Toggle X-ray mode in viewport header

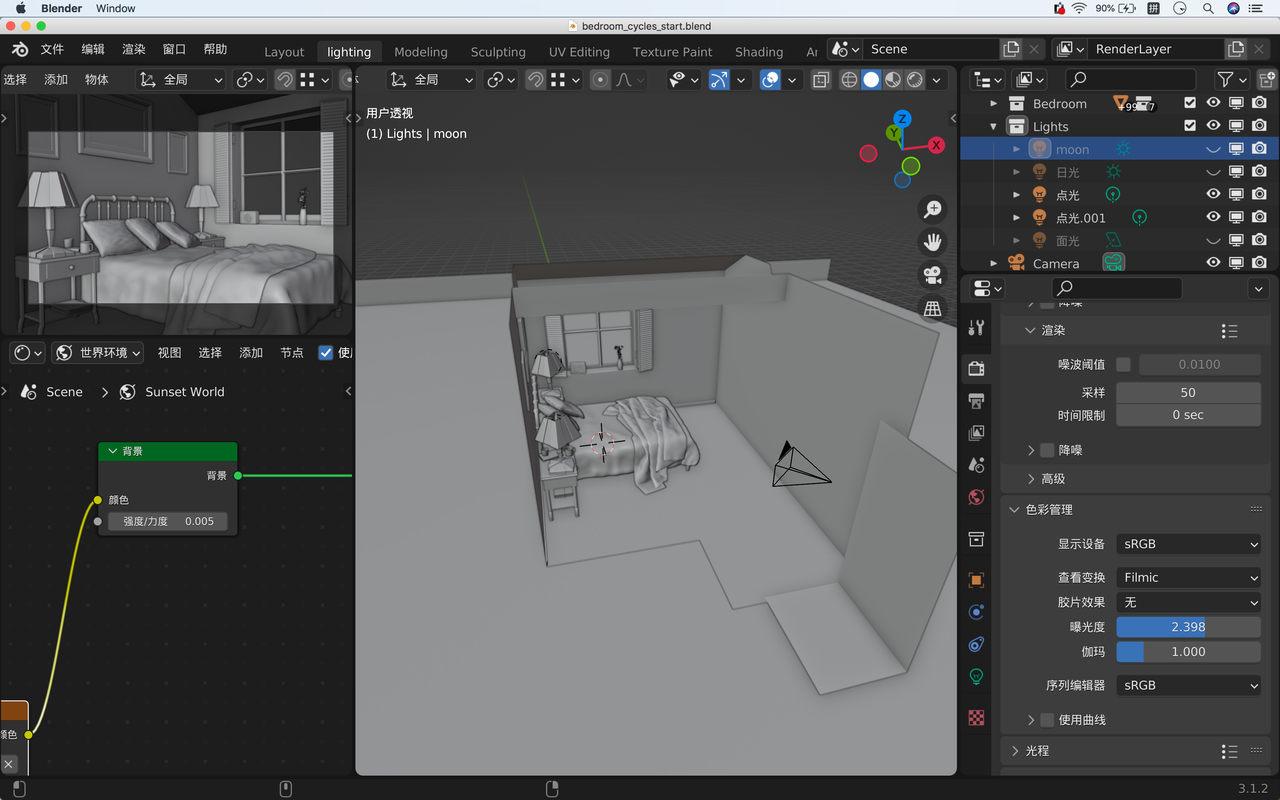[821, 80]
